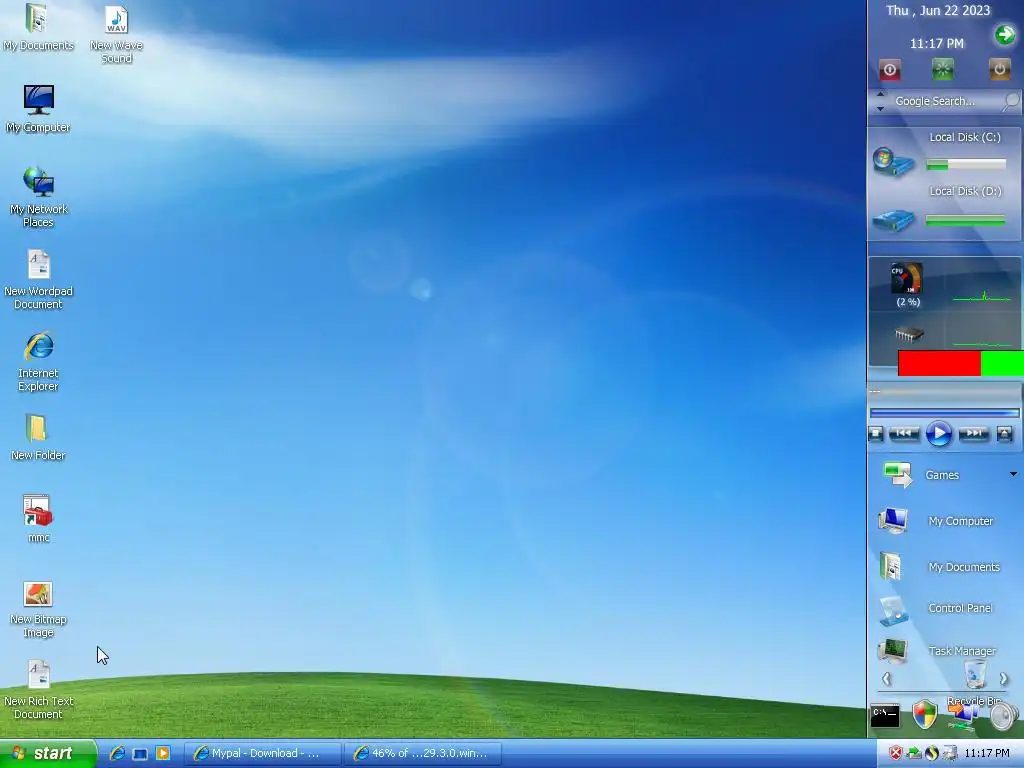Select New Wordpad Document on desktop

coord(38,280)
